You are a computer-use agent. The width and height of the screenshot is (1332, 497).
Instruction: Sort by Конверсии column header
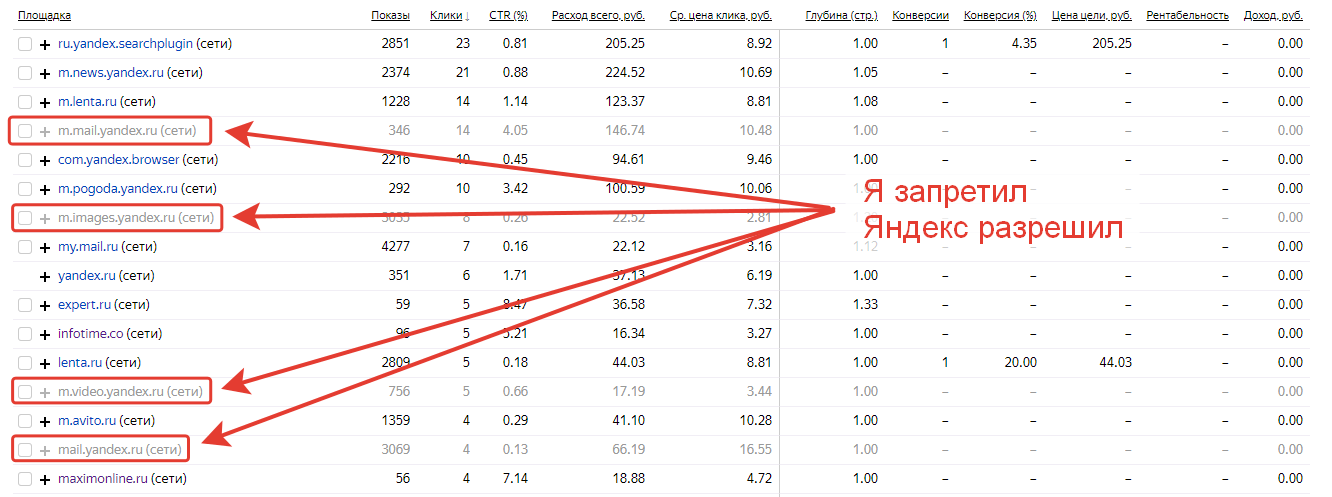pyautogui.click(x=920, y=15)
